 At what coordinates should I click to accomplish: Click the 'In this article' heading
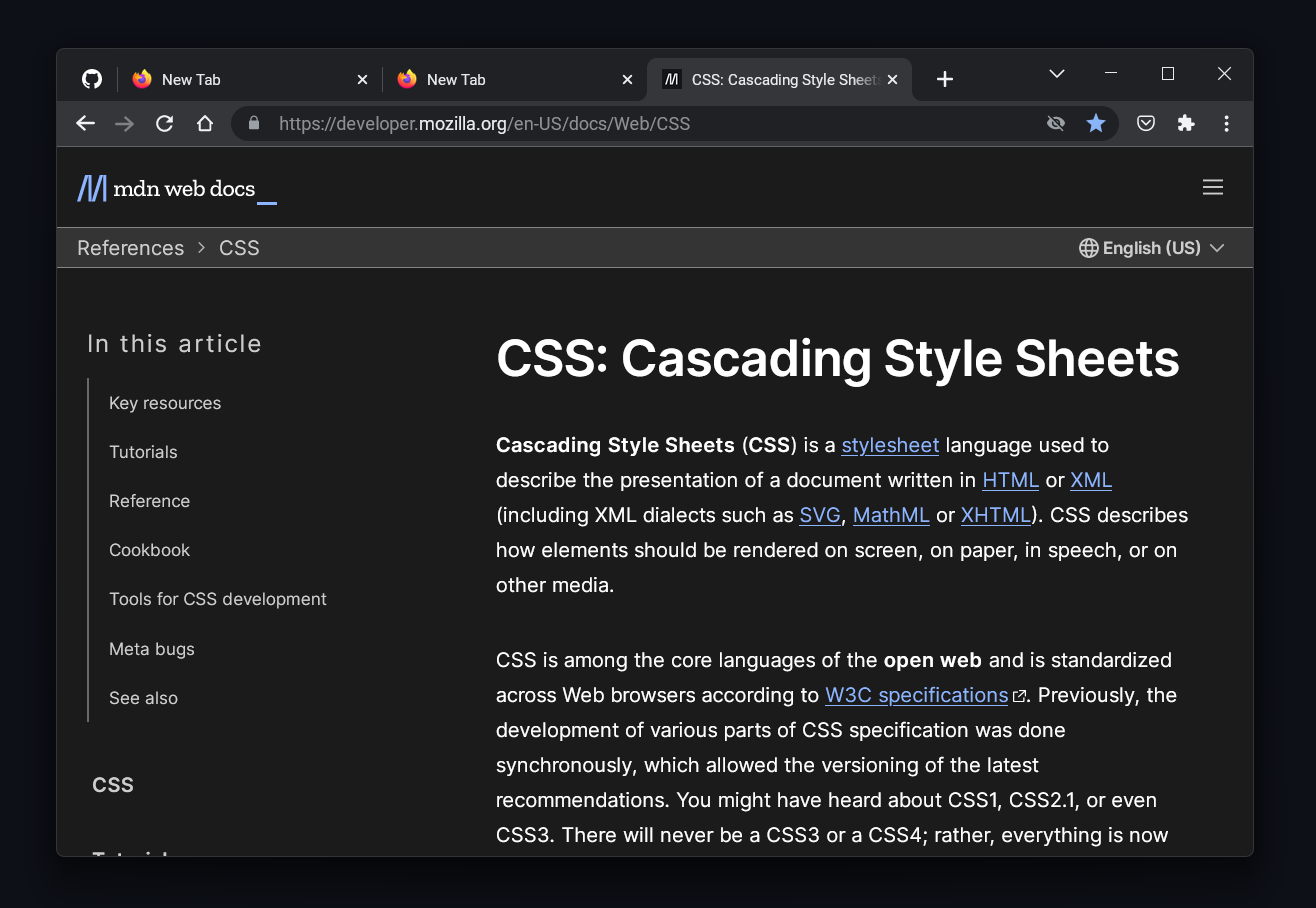[174, 344]
